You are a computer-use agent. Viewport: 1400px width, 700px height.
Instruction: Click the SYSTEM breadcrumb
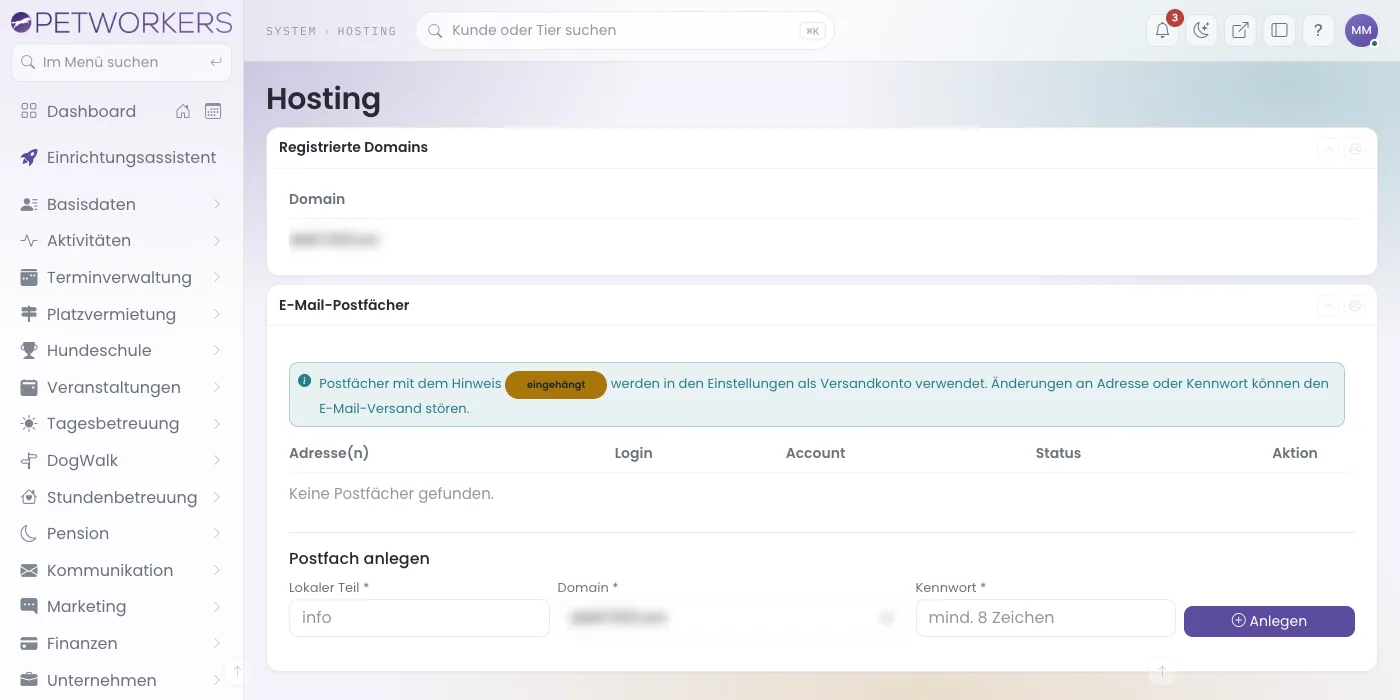(291, 31)
